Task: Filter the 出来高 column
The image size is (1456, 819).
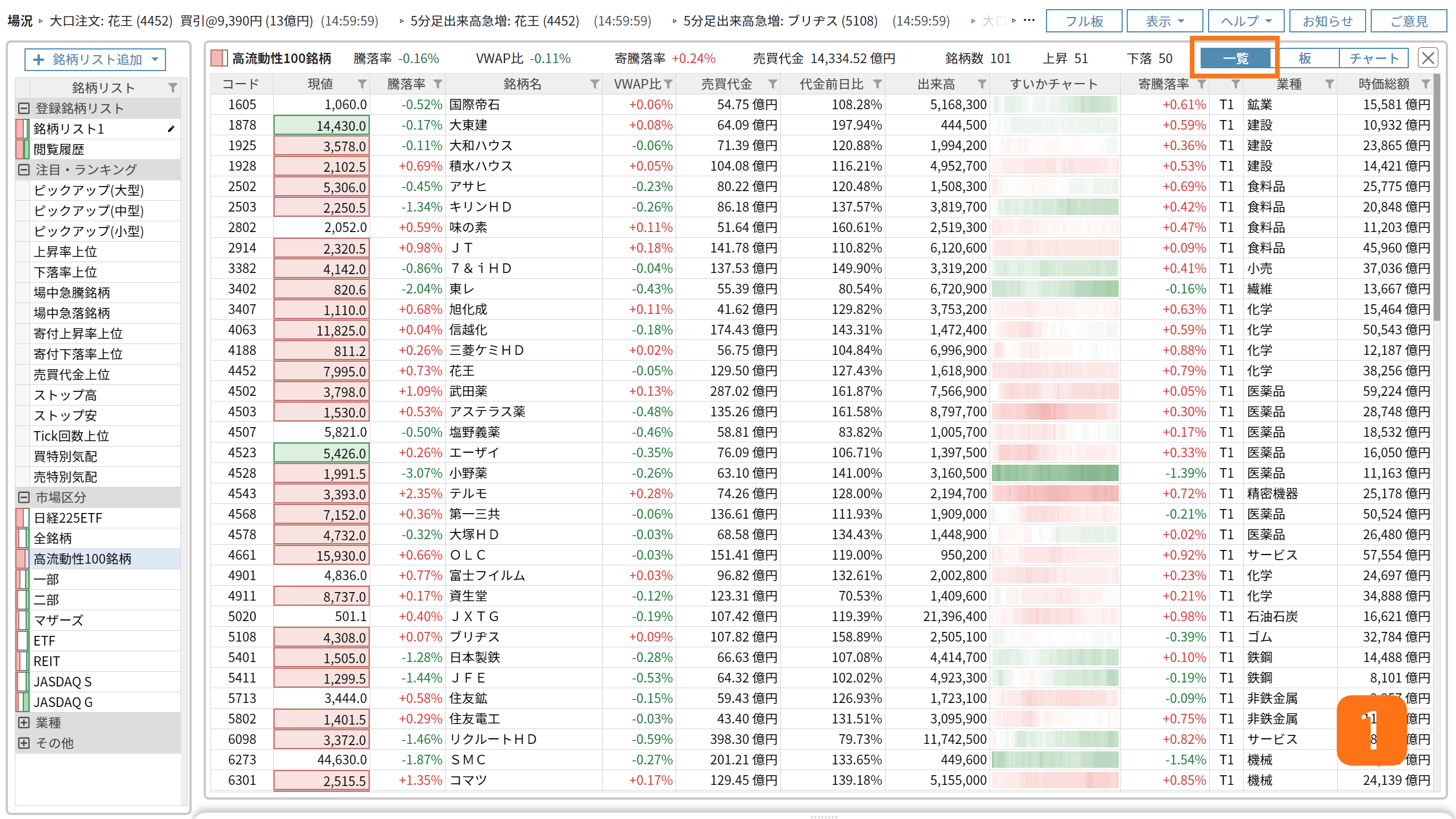Action: click(x=982, y=84)
